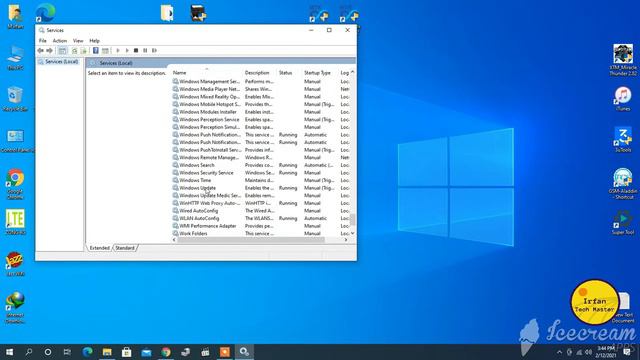This screenshot has height=360, width=640.
Task: Go back with the toolbar Back arrow
Action: click(x=40, y=51)
